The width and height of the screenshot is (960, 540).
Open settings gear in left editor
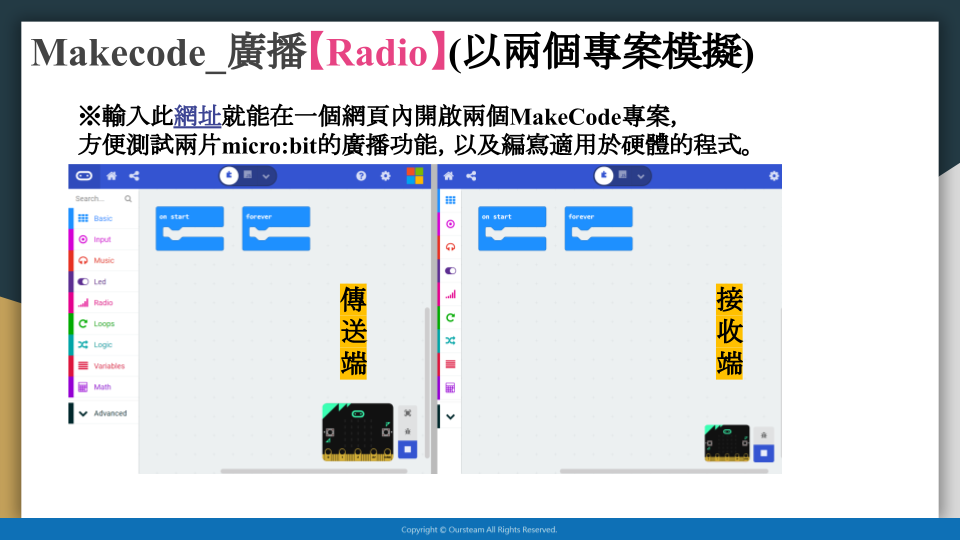385,176
